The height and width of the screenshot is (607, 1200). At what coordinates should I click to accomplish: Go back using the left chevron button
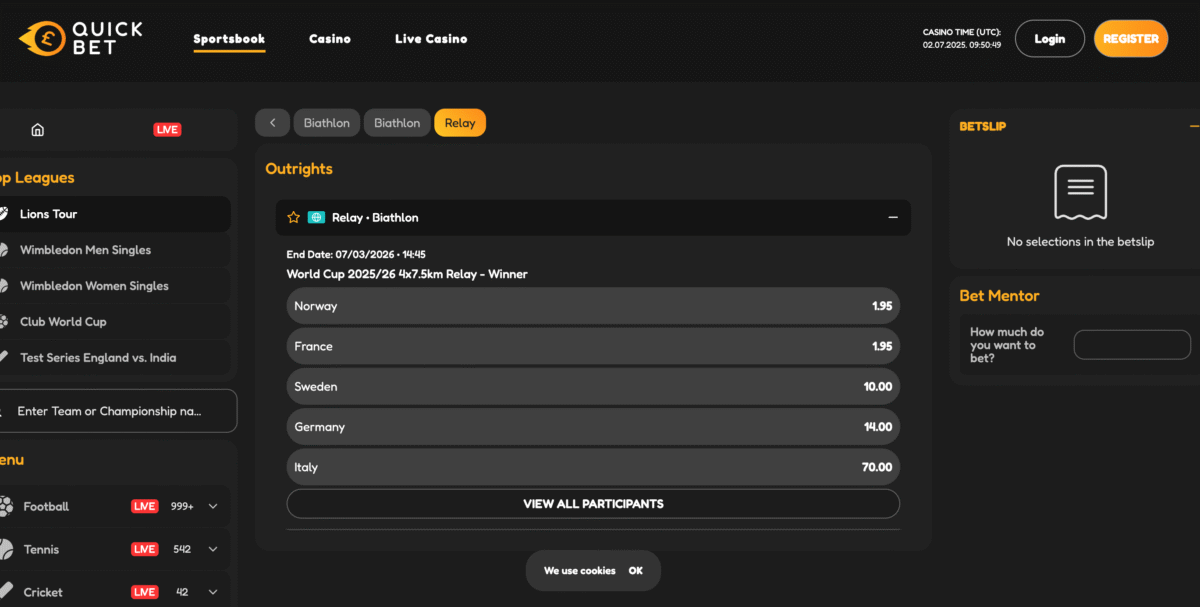coord(272,123)
